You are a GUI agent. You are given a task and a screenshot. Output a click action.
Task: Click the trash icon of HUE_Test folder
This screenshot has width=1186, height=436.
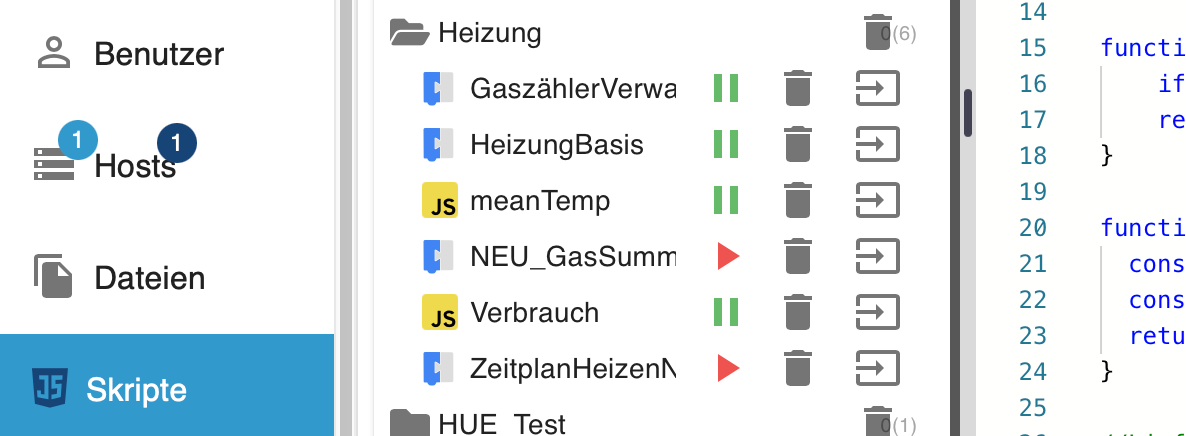877,421
